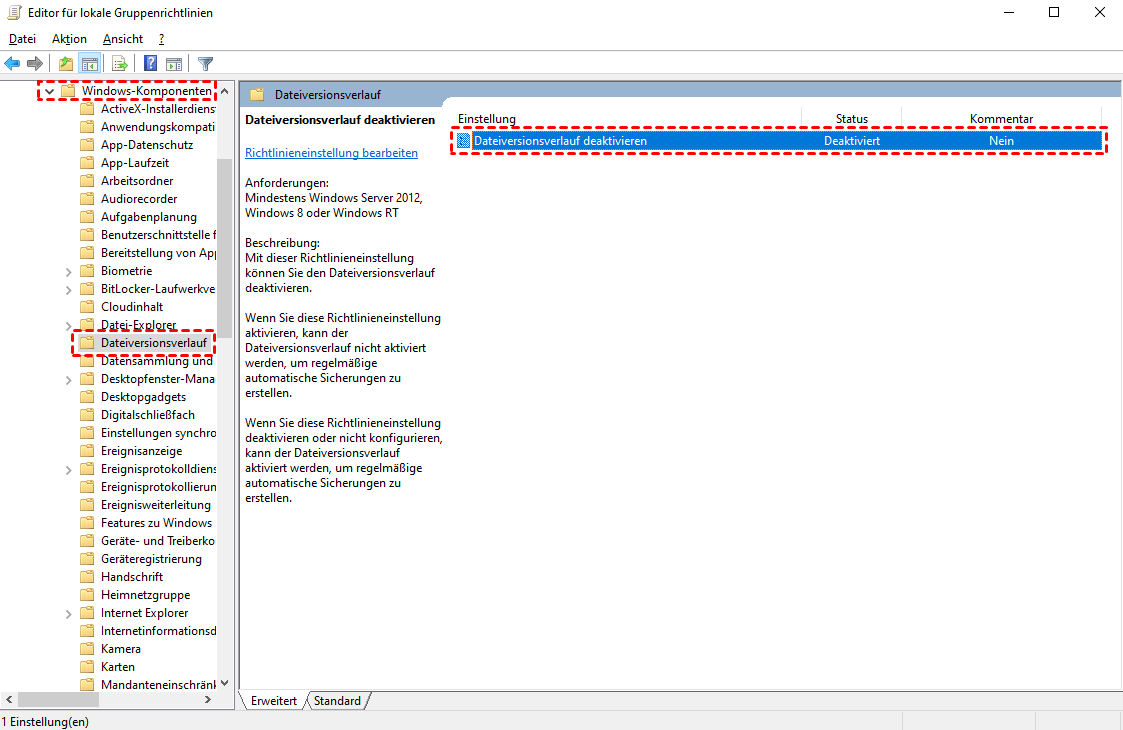Select the Kamera folder in tree
Screen dimensions: 1123x730
(120, 649)
